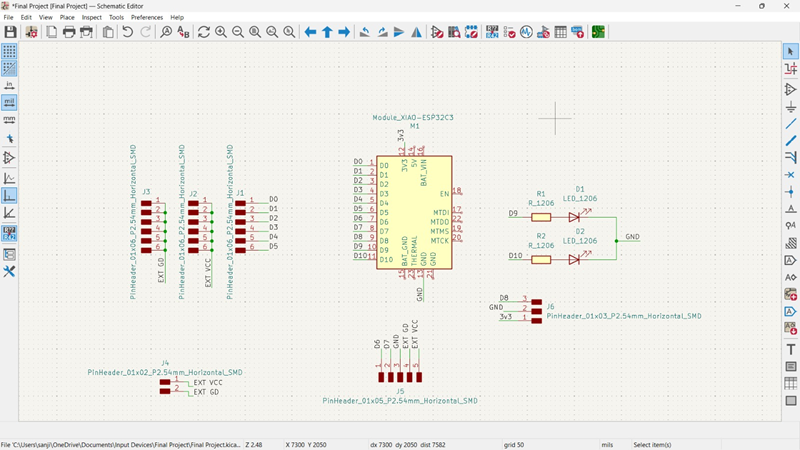Open the Find tool
Screen dimensions: 800x450
(x=166, y=32)
